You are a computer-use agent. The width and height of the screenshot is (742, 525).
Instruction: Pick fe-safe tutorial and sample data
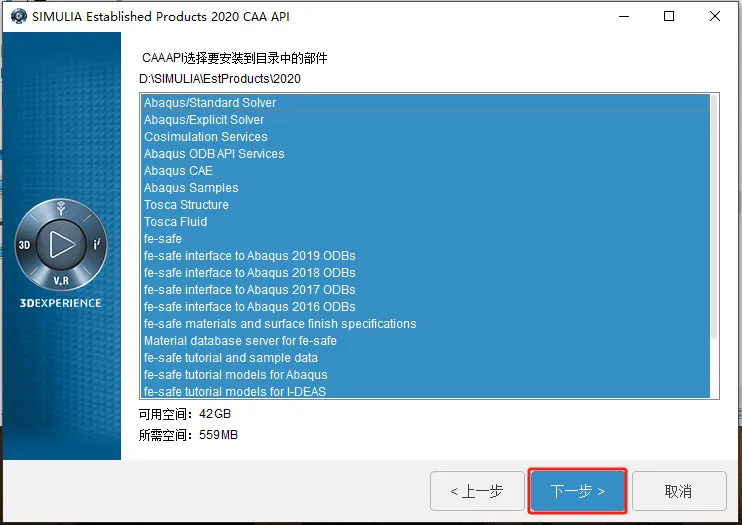coord(425,358)
